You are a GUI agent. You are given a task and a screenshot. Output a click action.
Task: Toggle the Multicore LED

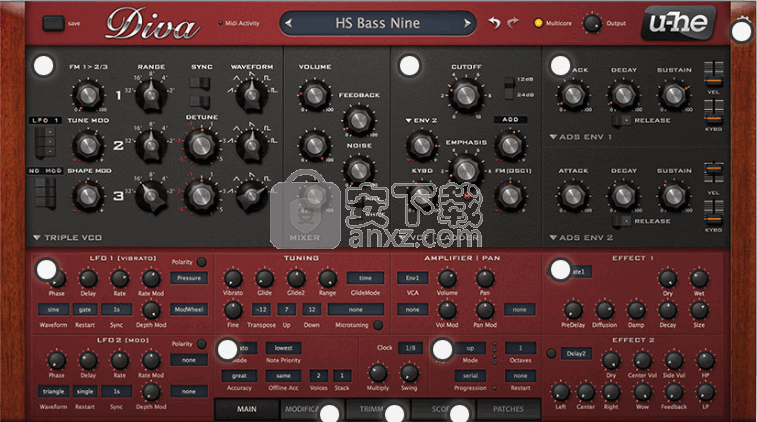(x=538, y=22)
